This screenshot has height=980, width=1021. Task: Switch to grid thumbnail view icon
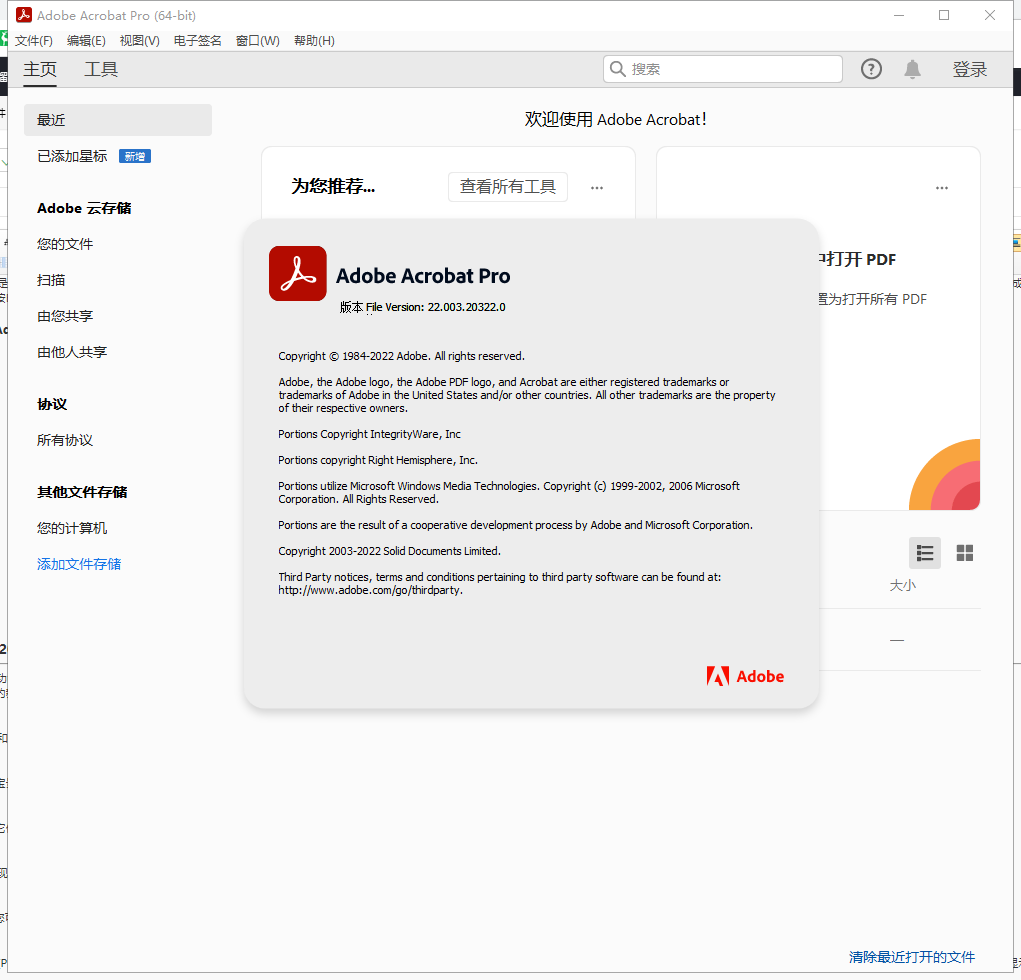[x=964, y=553]
